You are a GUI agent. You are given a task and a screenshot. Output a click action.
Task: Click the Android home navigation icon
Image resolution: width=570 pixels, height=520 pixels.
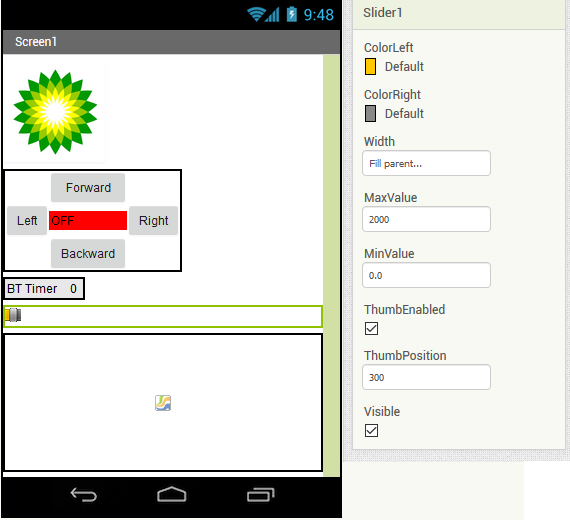[172, 494]
